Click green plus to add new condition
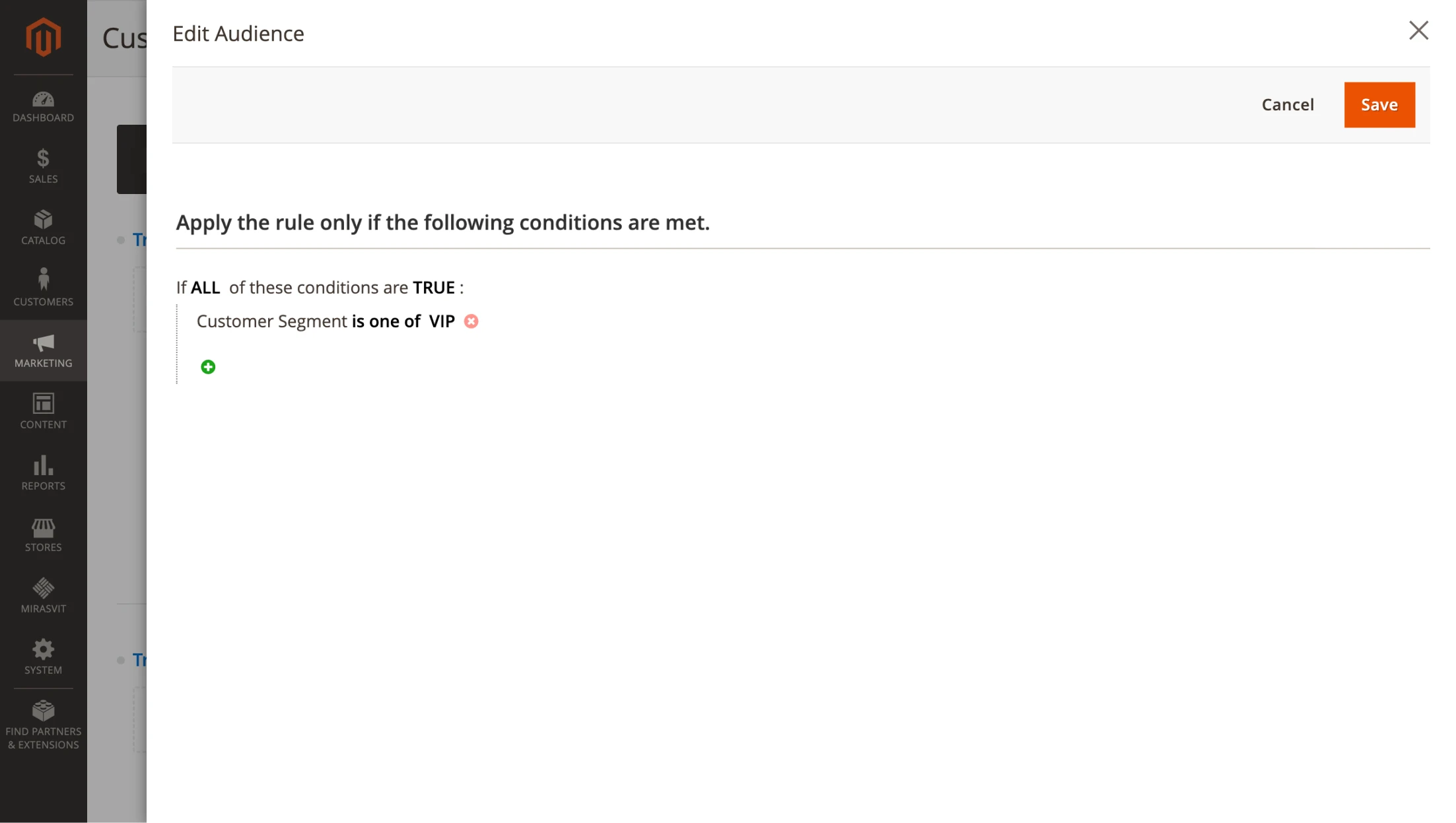This screenshot has width=1456, height=823. point(208,367)
